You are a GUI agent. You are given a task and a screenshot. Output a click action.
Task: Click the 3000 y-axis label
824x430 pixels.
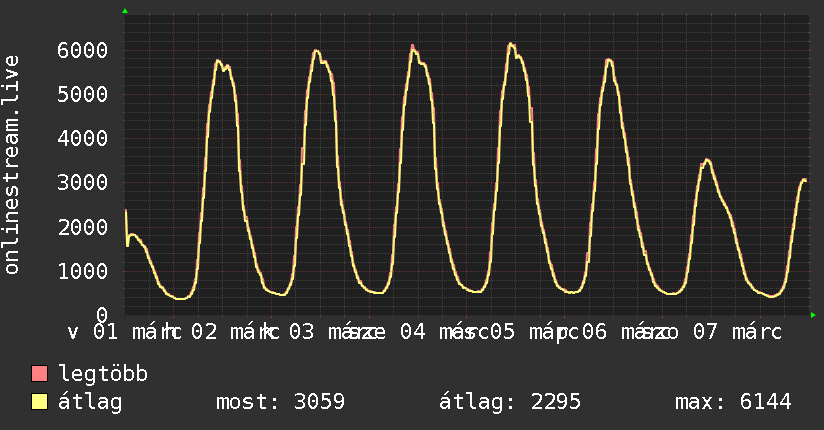83,183
